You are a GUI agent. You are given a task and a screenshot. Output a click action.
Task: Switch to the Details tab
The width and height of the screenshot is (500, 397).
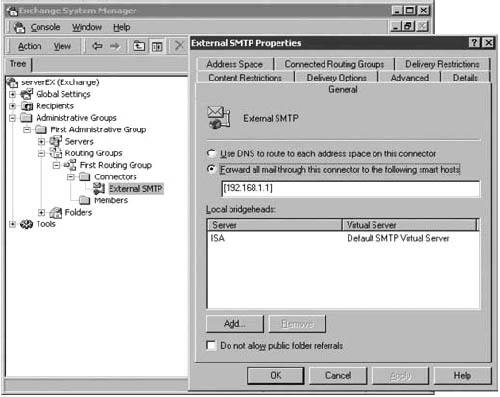(465, 78)
